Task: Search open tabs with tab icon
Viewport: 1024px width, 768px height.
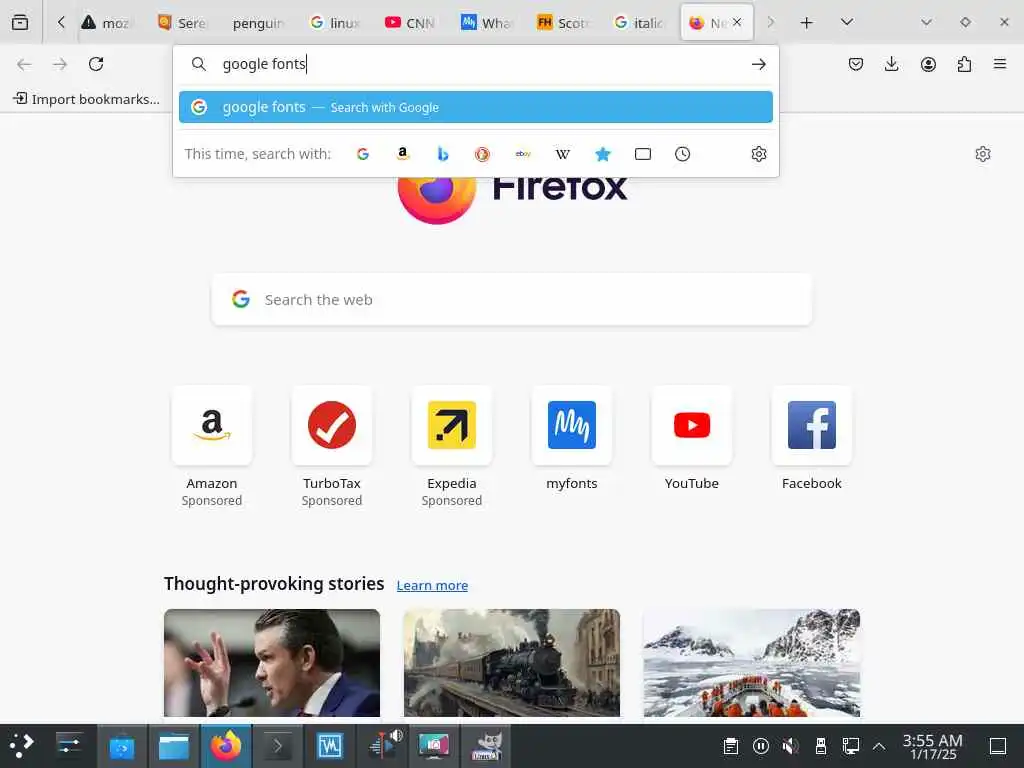Action: click(643, 154)
